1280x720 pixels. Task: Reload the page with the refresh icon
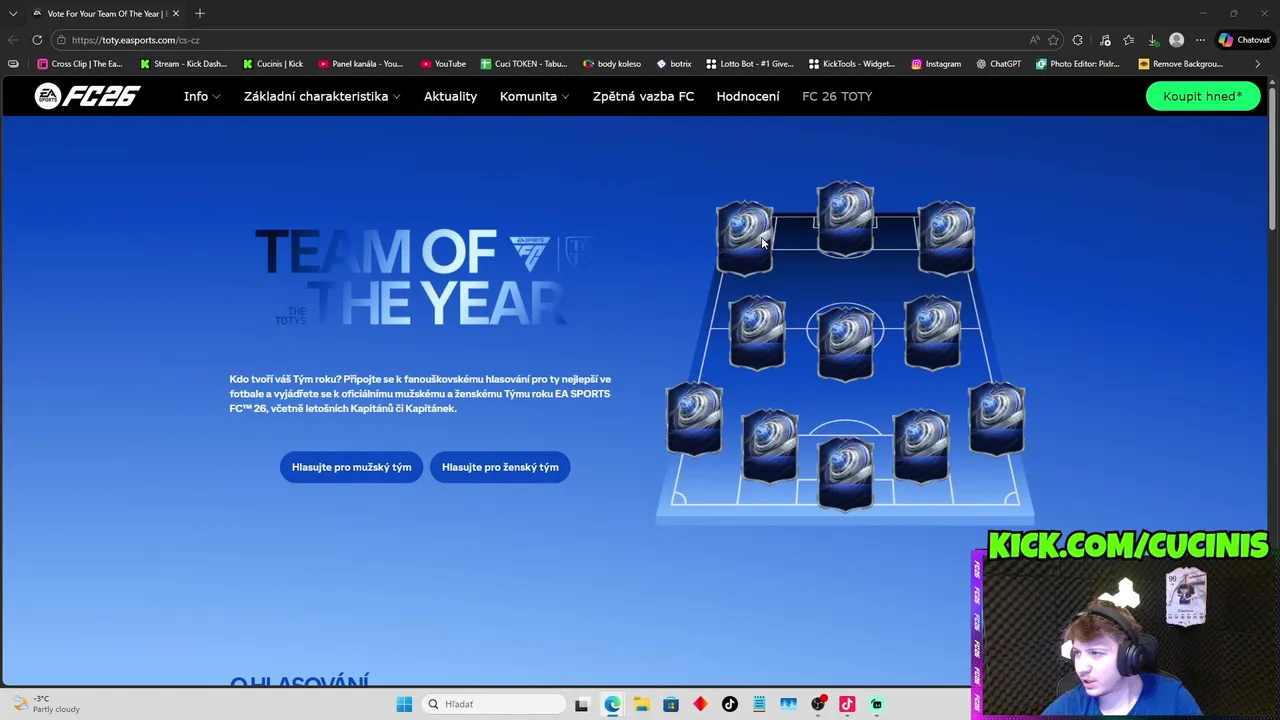click(37, 40)
